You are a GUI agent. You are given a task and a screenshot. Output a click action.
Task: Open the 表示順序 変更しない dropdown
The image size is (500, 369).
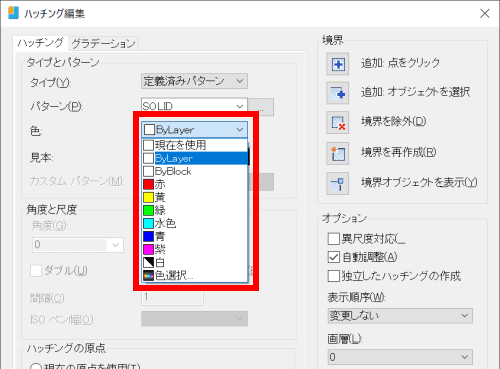400,316
